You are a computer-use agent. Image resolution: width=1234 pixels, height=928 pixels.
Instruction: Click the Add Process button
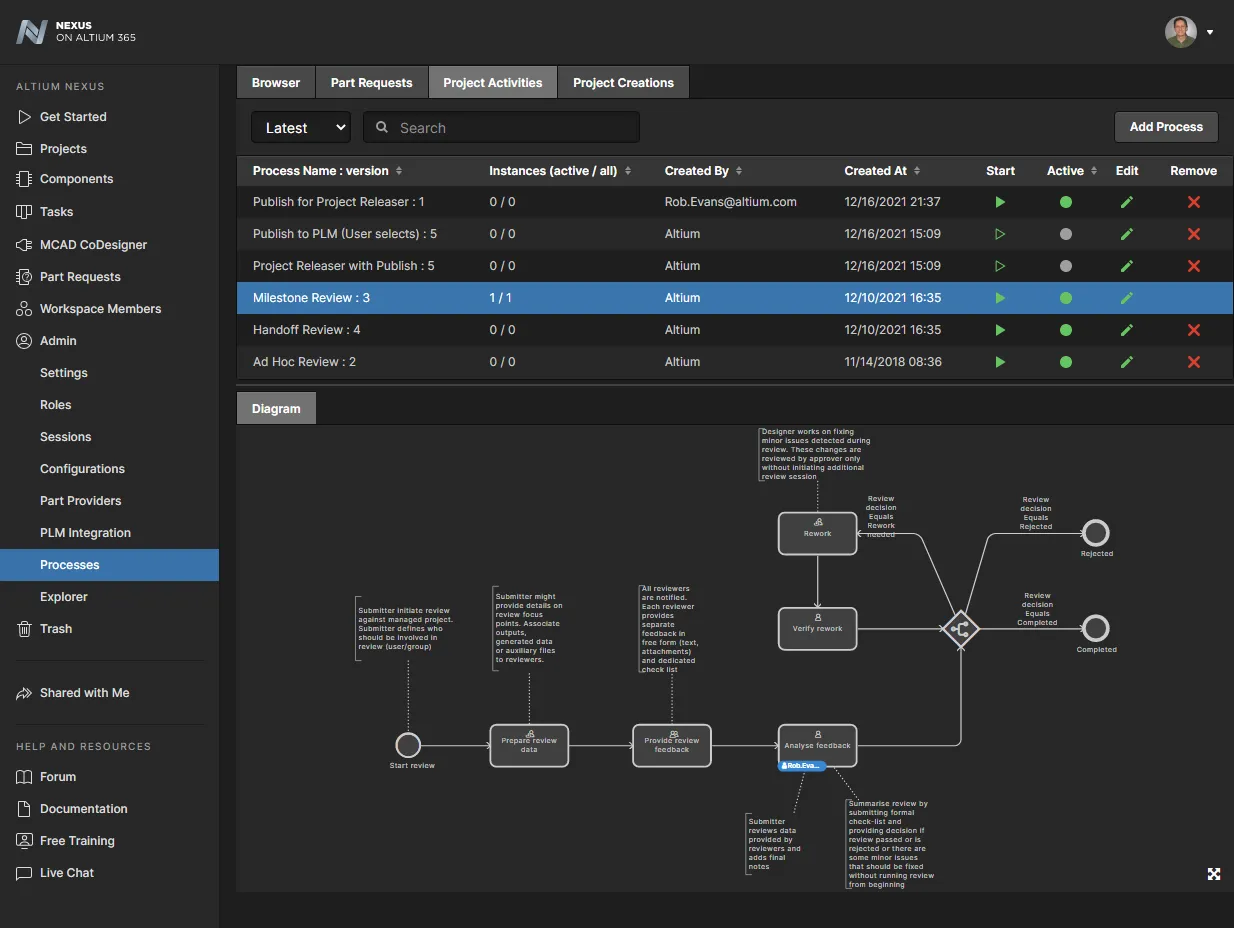pos(1165,126)
